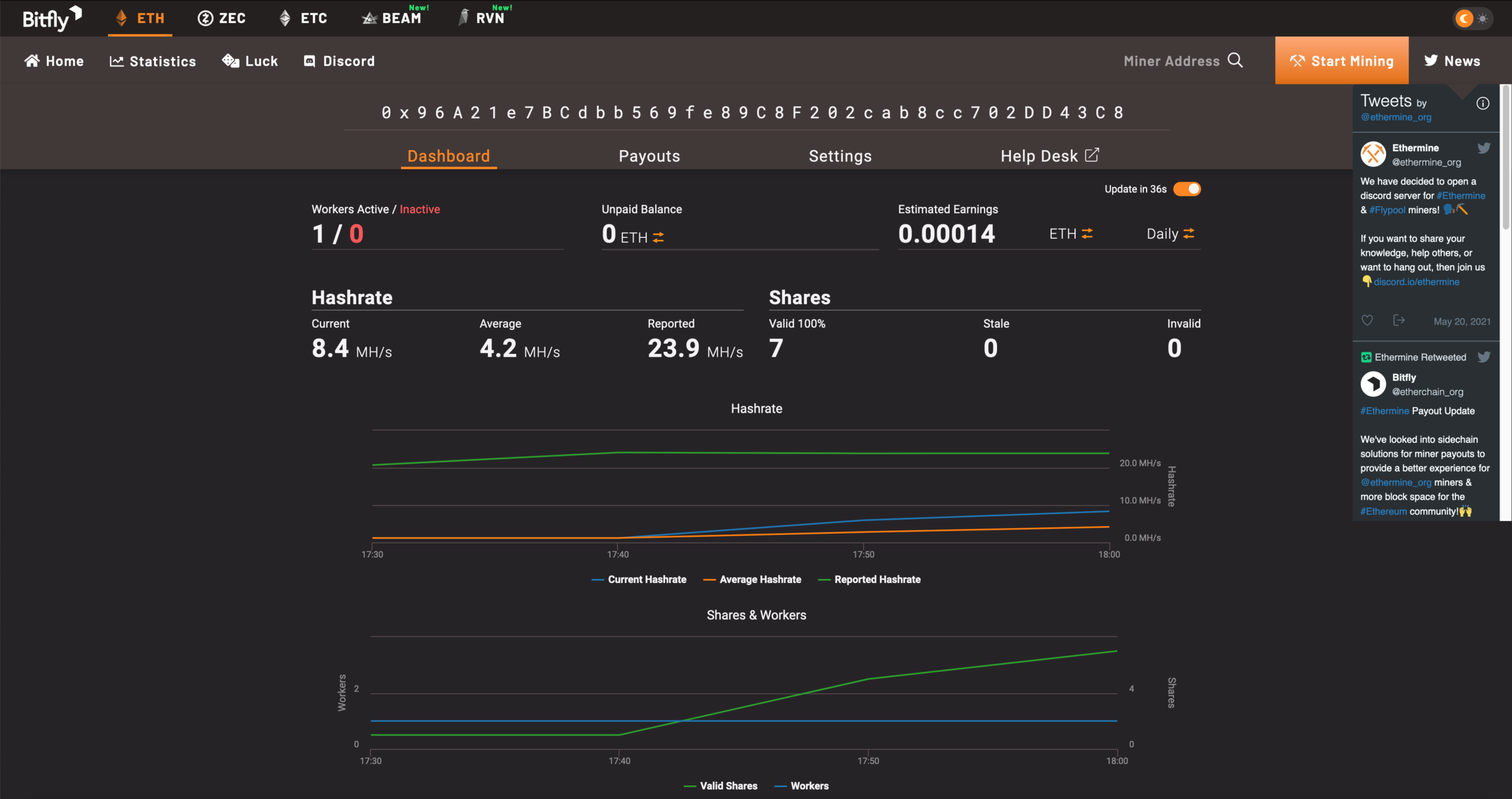This screenshot has height=799, width=1512.
Task: Open Twitter bird icon on Ethermine tweet
Action: tap(1484, 148)
